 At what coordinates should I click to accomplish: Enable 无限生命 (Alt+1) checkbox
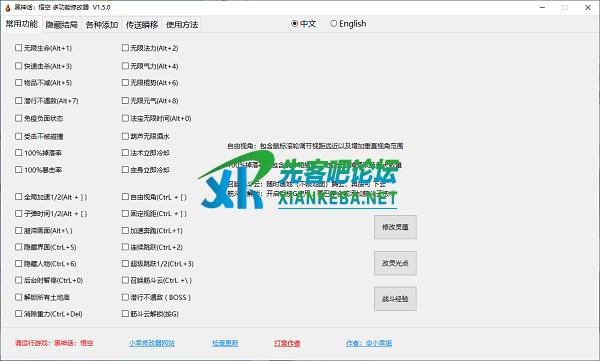(x=18, y=48)
